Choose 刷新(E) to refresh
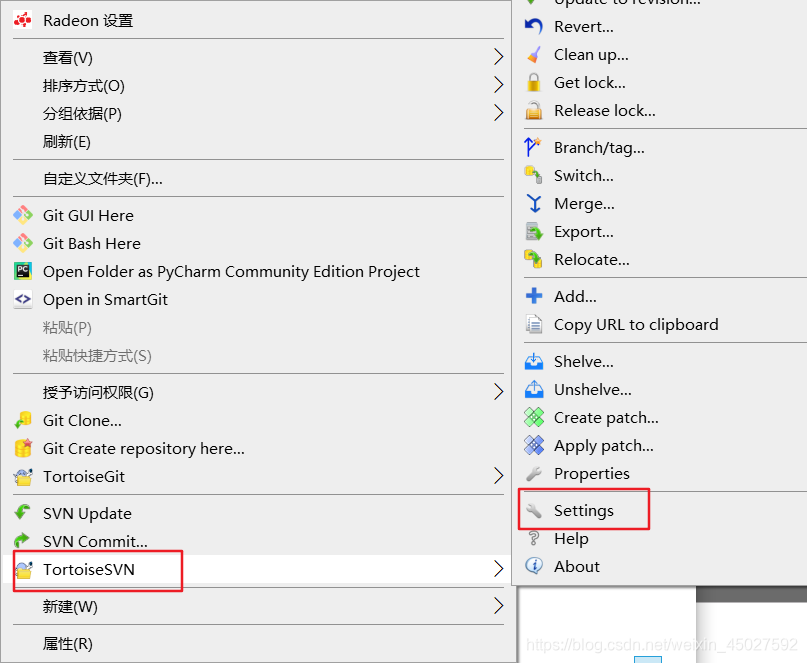This screenshot has height=663, width=807. coord(66,142)
